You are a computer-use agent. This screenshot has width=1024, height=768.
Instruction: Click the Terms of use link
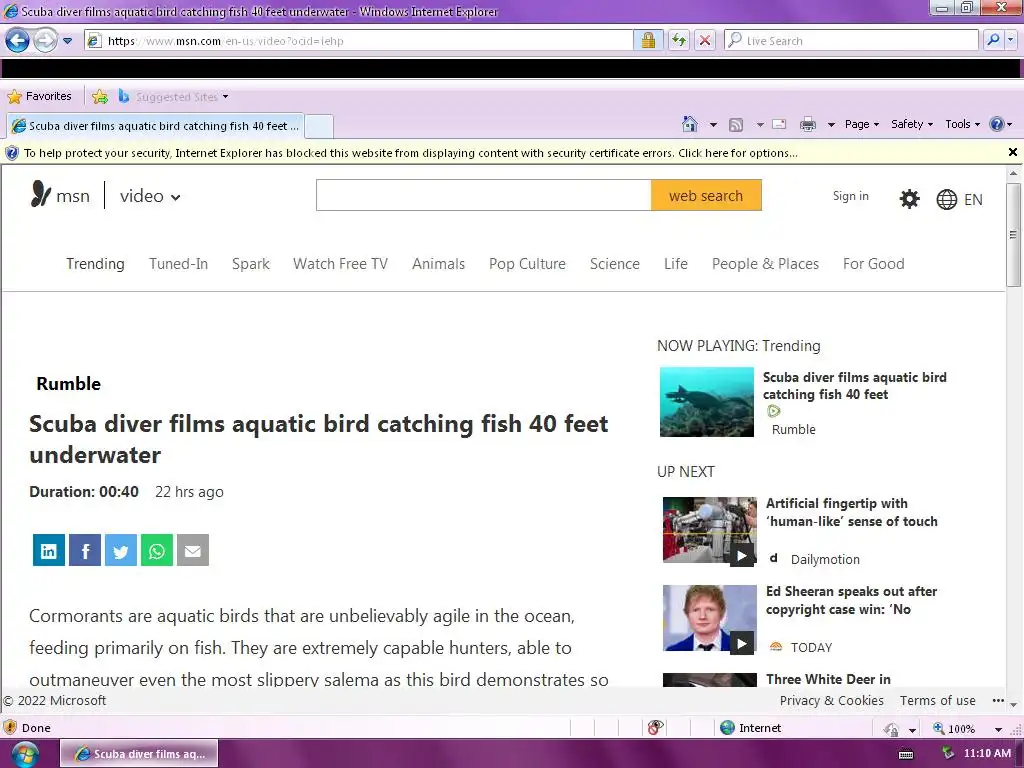(937, 701)
